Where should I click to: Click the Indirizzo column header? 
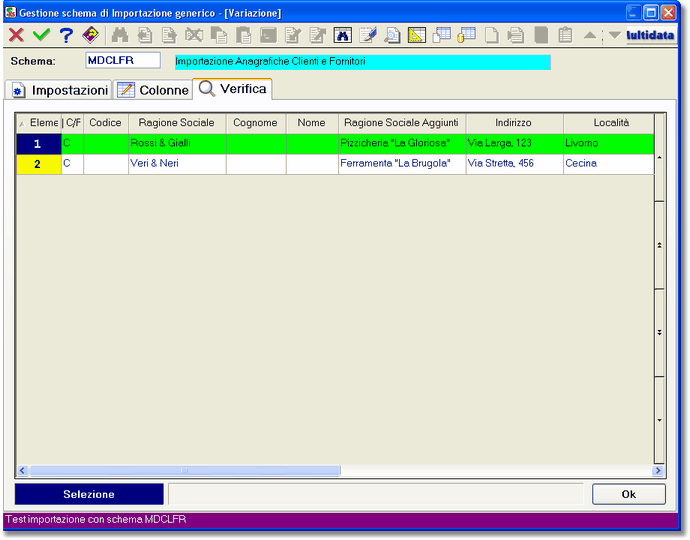(x=514, y=123)
